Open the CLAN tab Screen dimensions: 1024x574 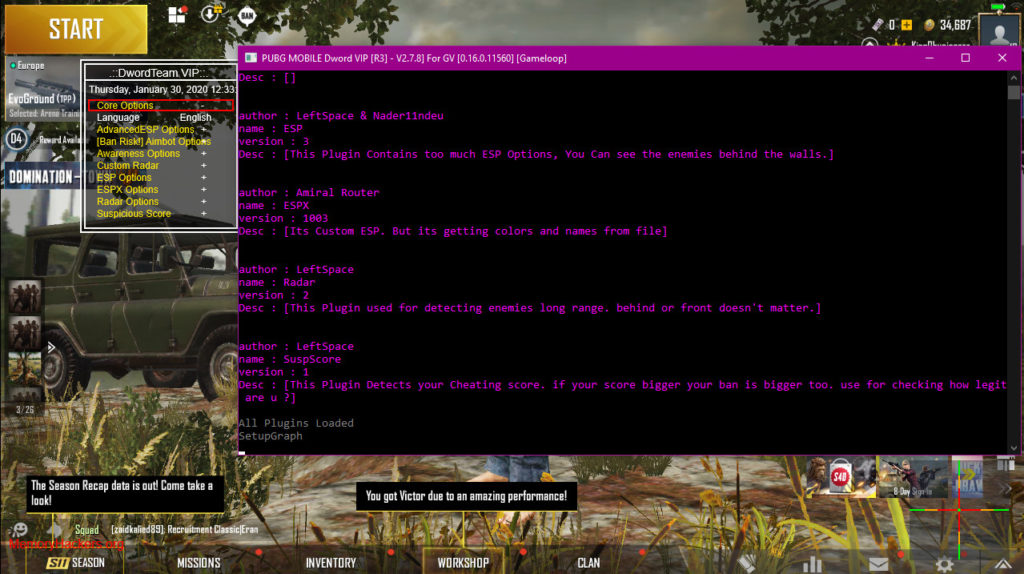588,562
